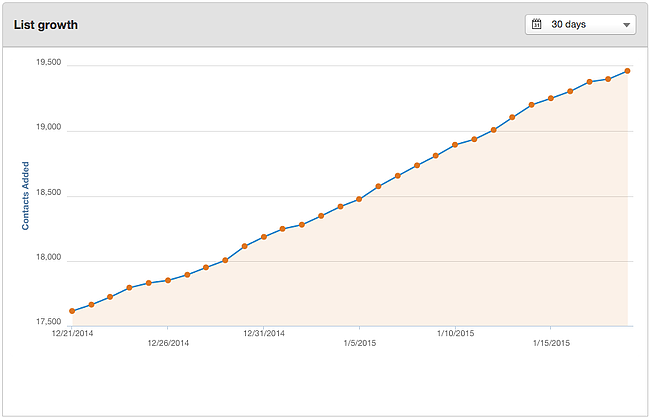This screenshot has width=649, height=418.
Task: Select the first data point at 12/21/2014
Action: pos(72,311)
